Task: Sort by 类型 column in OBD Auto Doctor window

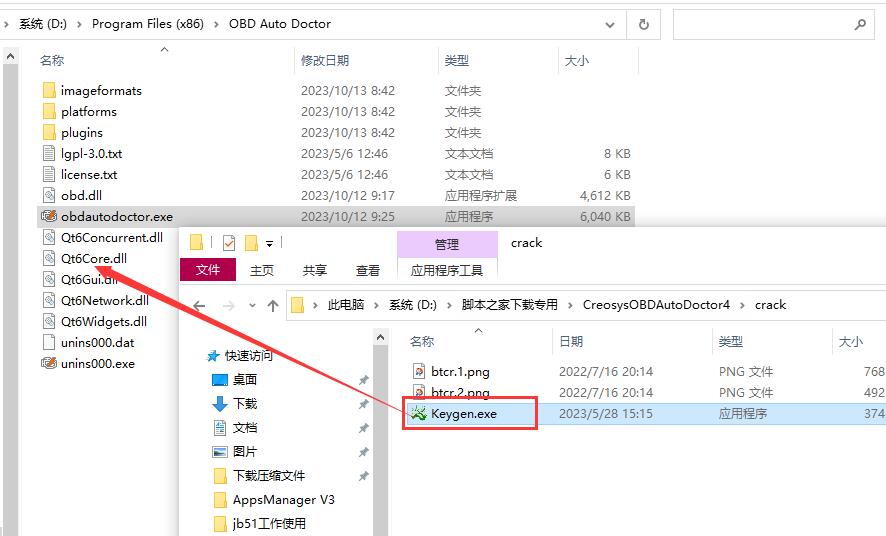Action: 457,60
